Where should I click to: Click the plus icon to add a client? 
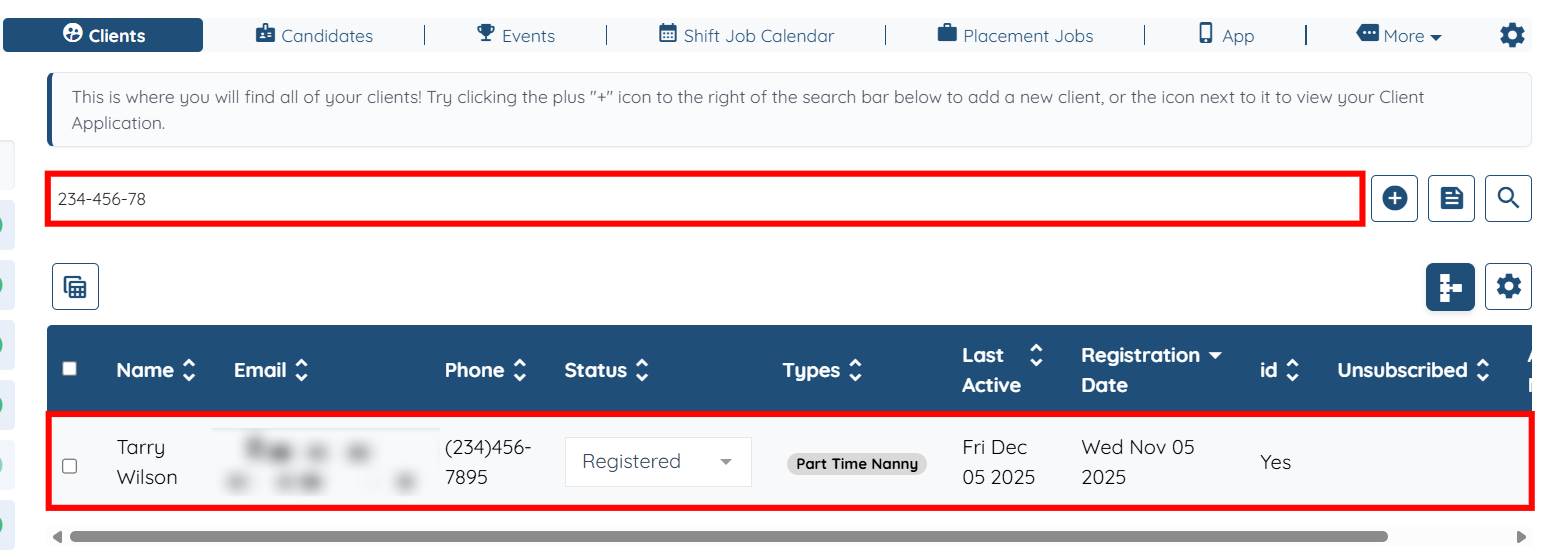1394,199
